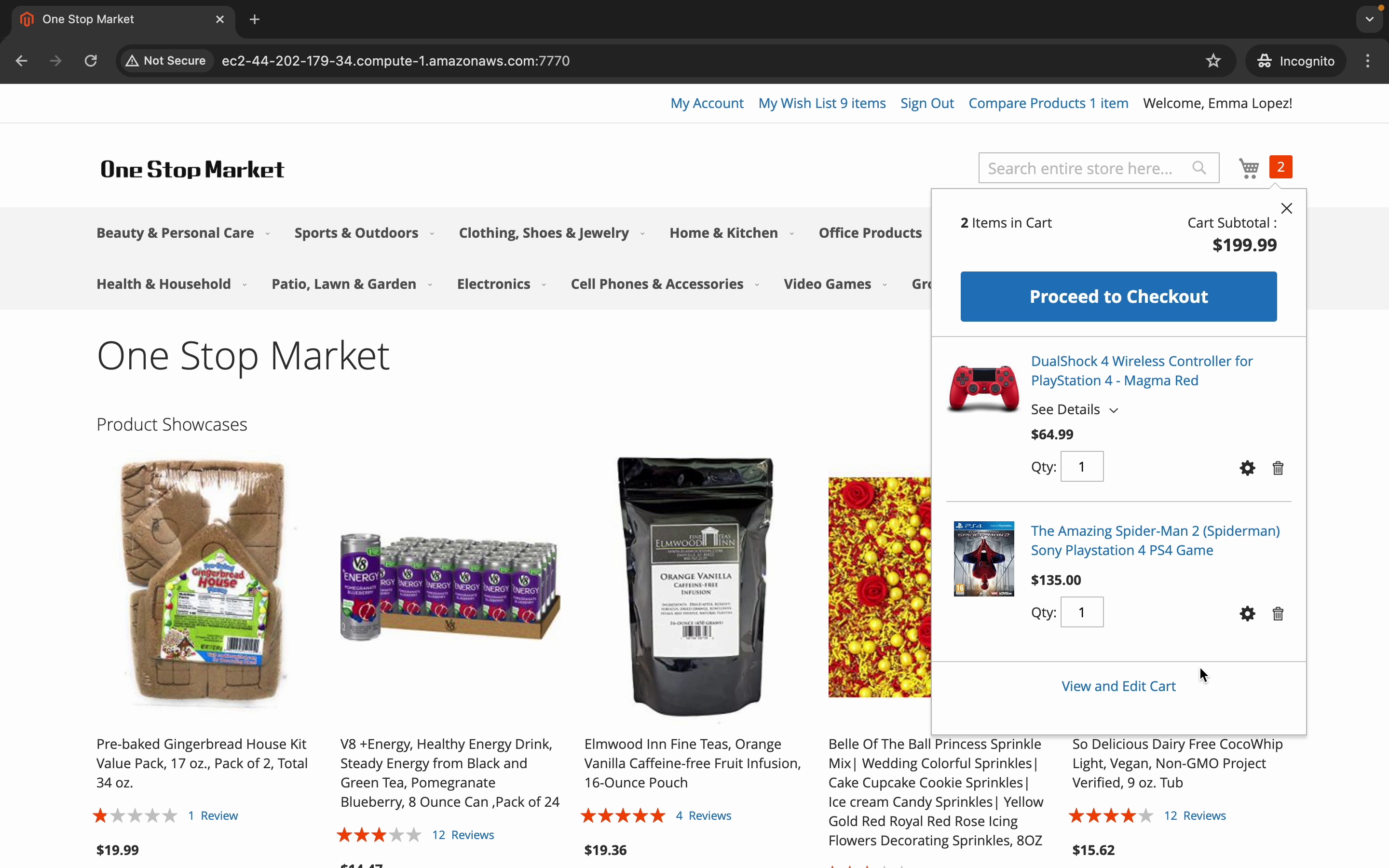Expand See Details for DualShock controller
The height and width of the screenshot is (868, 1389).
click(x=1075, y=410)
